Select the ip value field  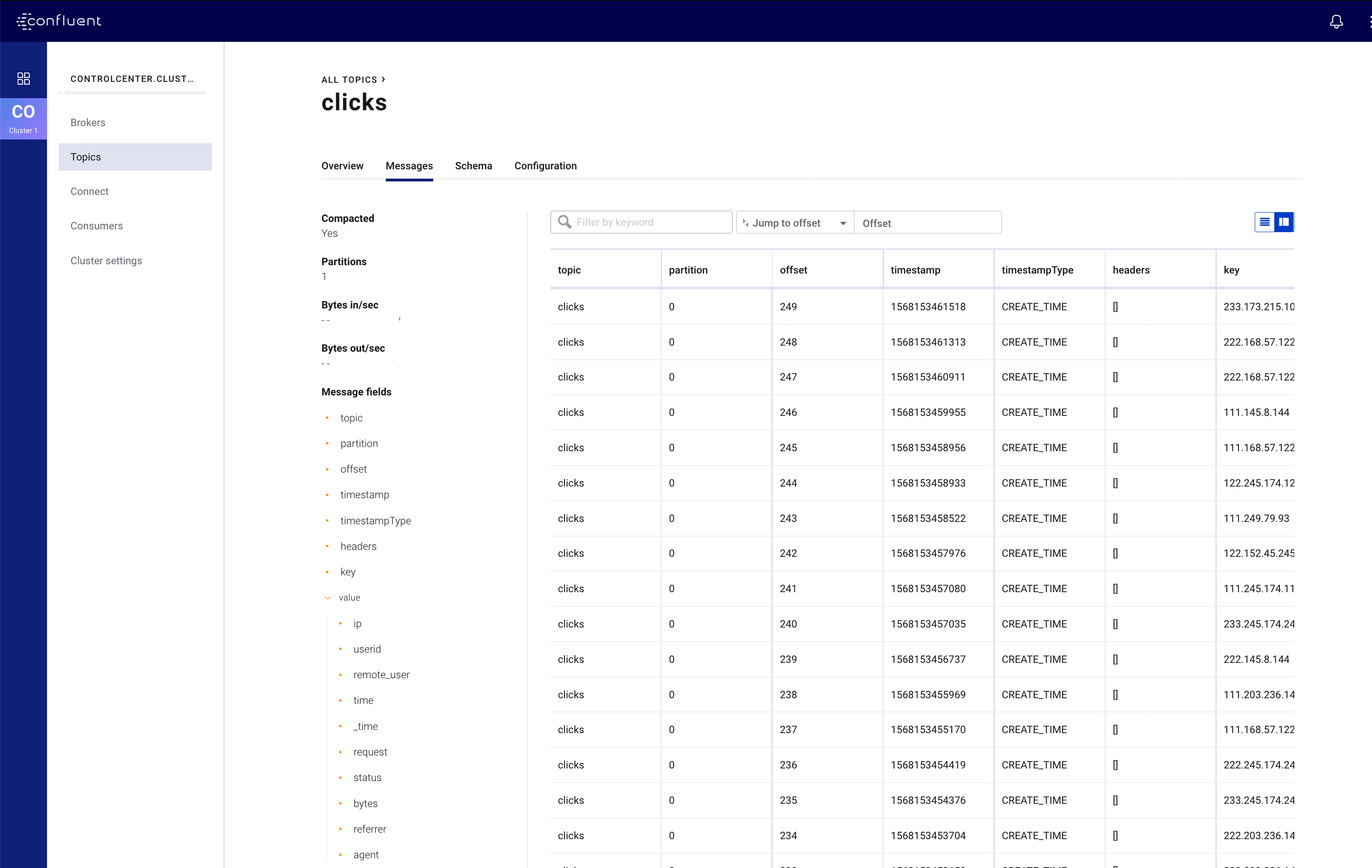(357, 624)
